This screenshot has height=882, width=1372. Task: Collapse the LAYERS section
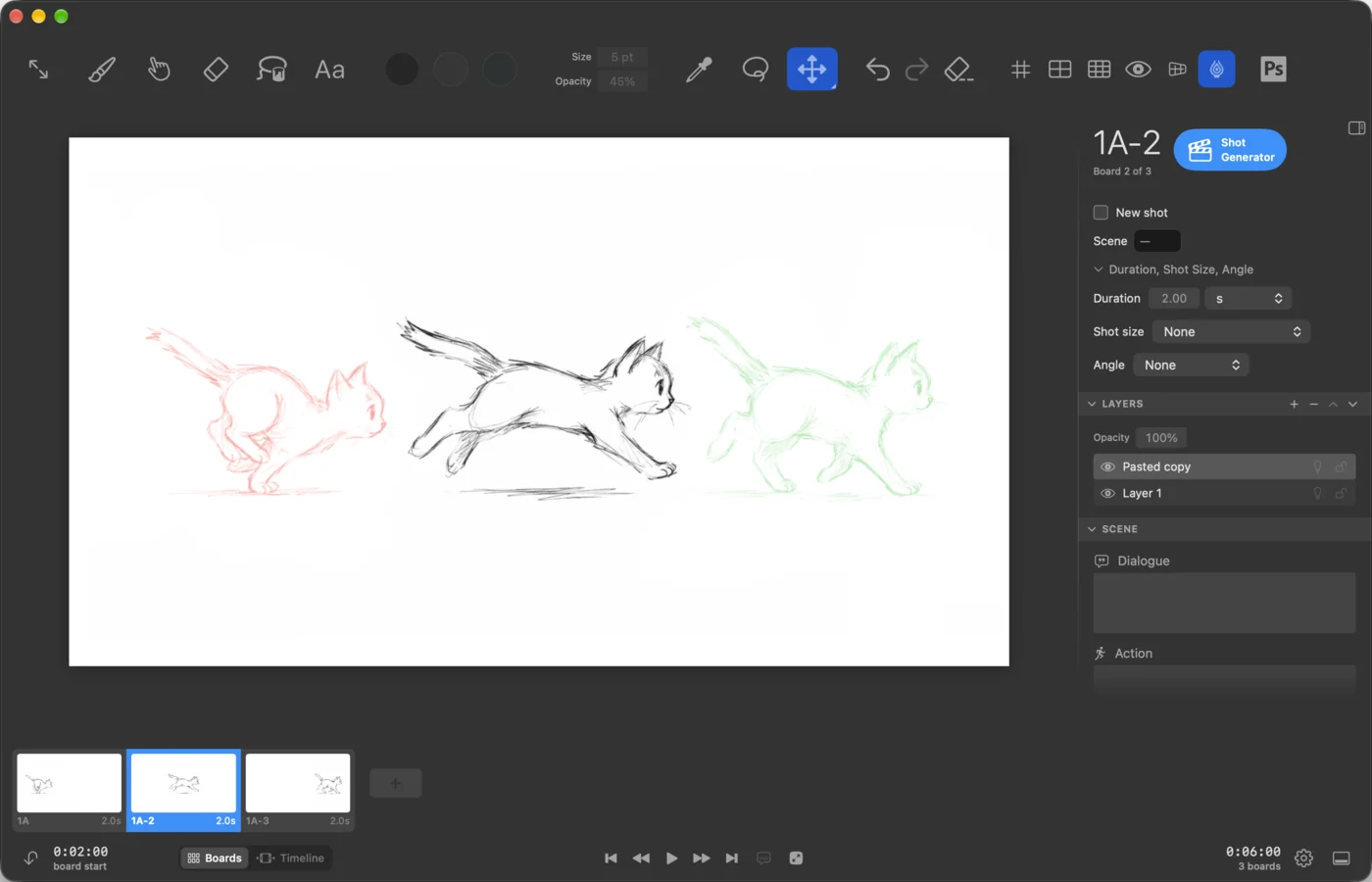pyautogui.click(x=1092, y=404)
